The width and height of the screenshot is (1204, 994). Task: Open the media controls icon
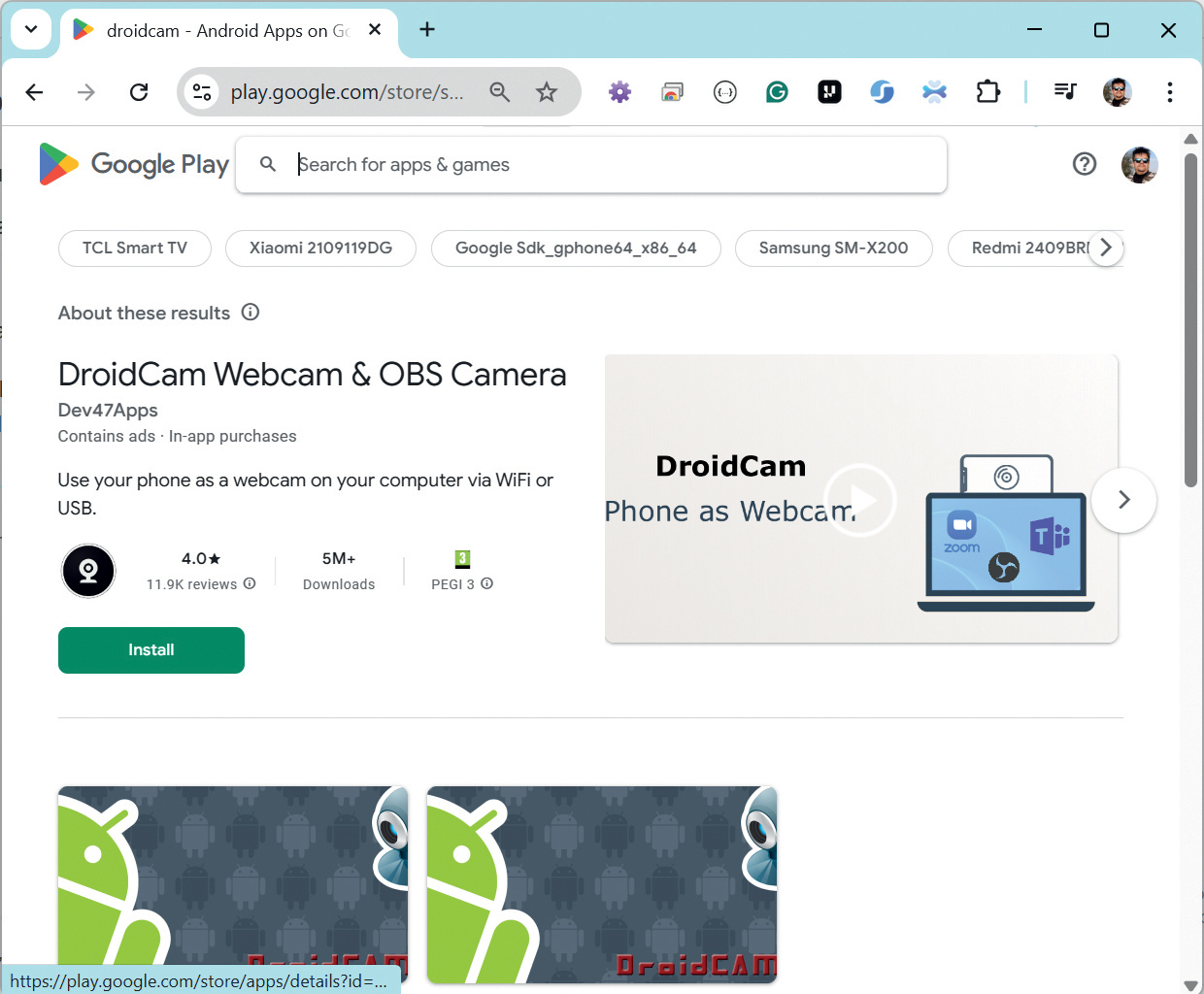(1065, 92)
